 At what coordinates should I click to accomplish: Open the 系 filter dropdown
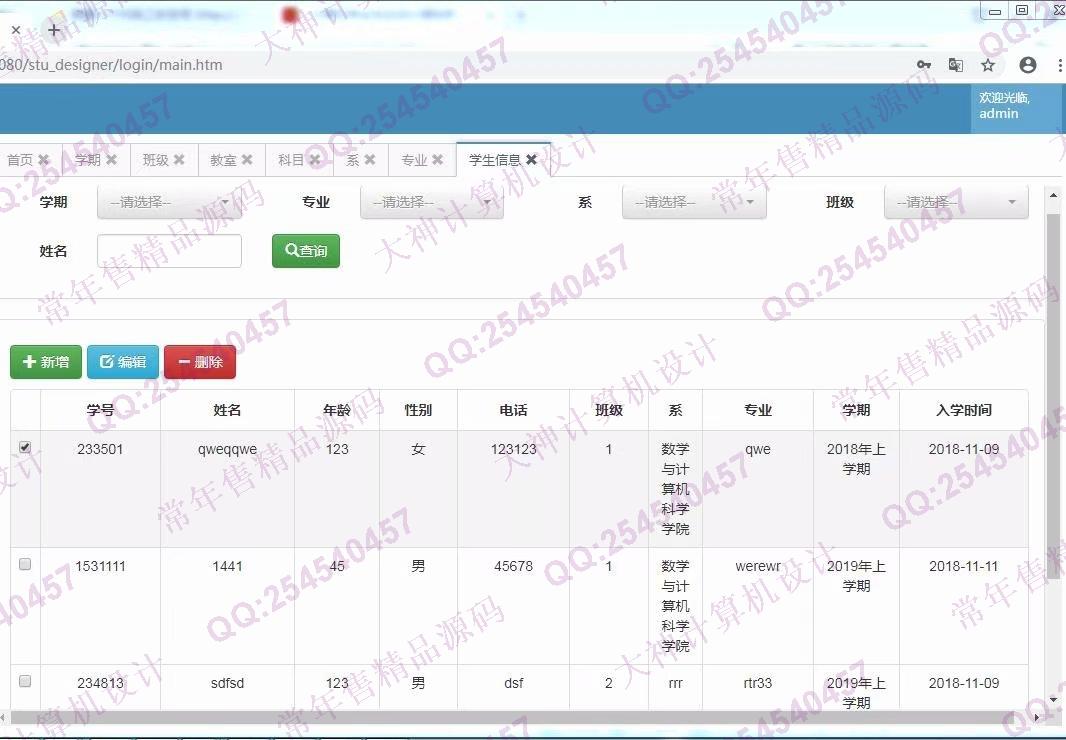(694, 202)
